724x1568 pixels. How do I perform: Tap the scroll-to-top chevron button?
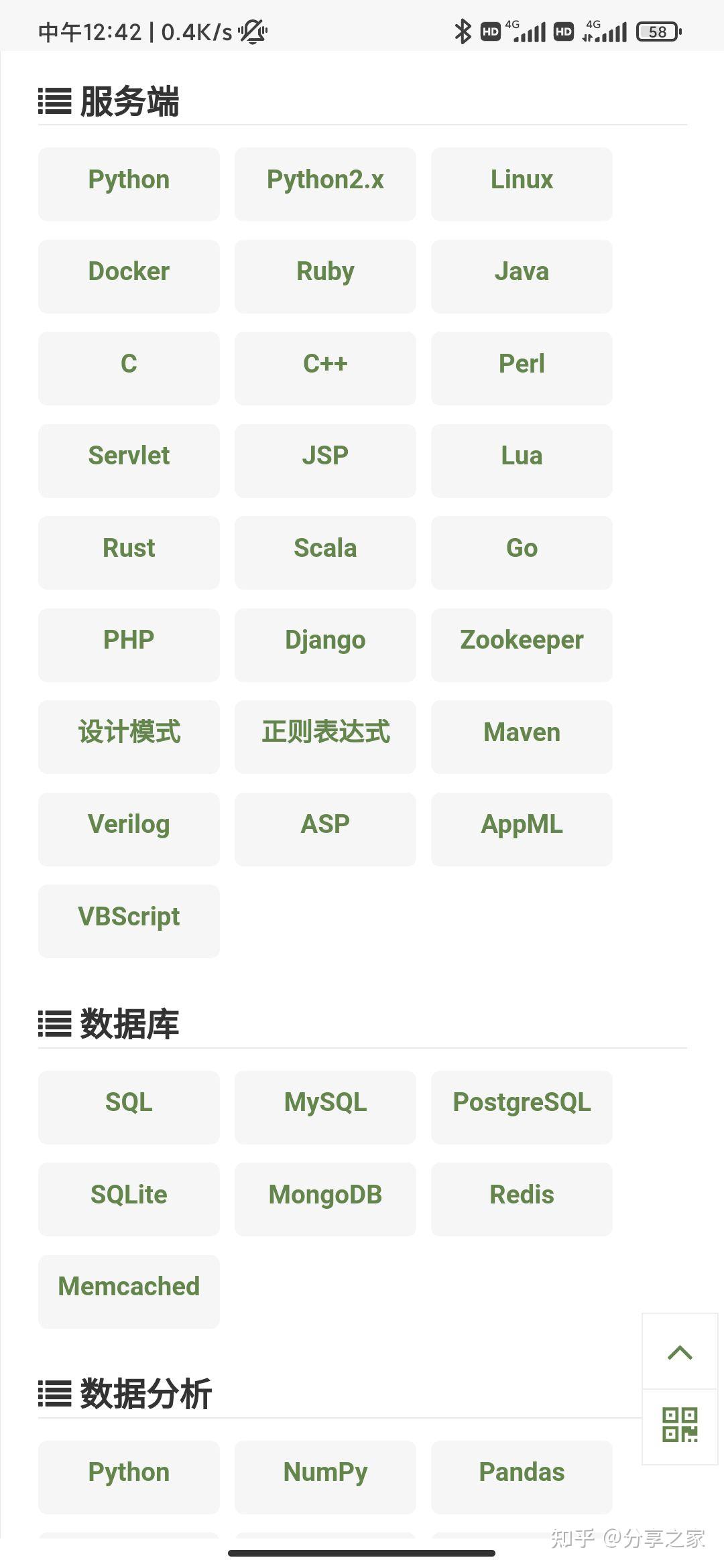pos(680,1352)
